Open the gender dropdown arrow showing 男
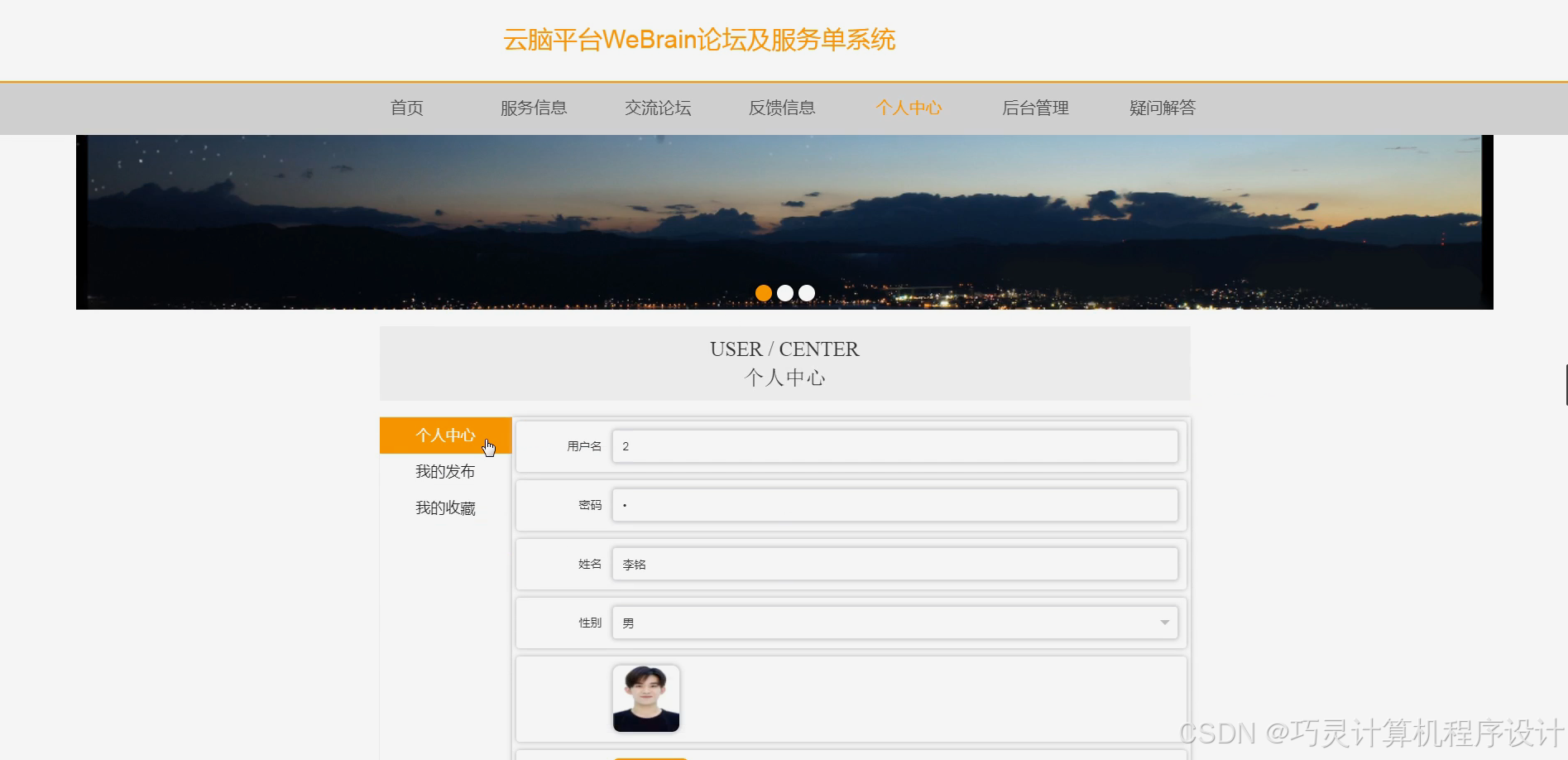Viewport: 1568px width, 760px height. click(x=1165, y=623)
